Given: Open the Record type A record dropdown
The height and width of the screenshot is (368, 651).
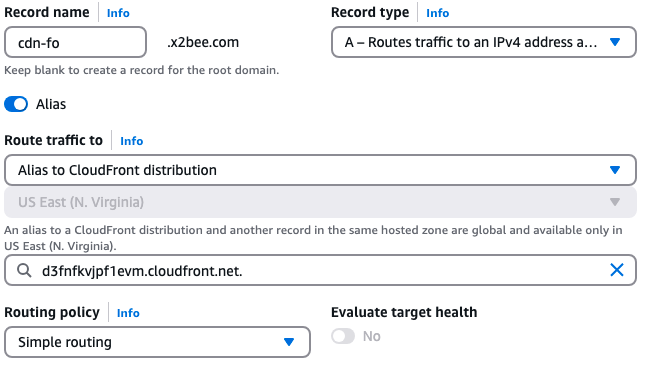Looking at the screenshot, I should (484, 42).
